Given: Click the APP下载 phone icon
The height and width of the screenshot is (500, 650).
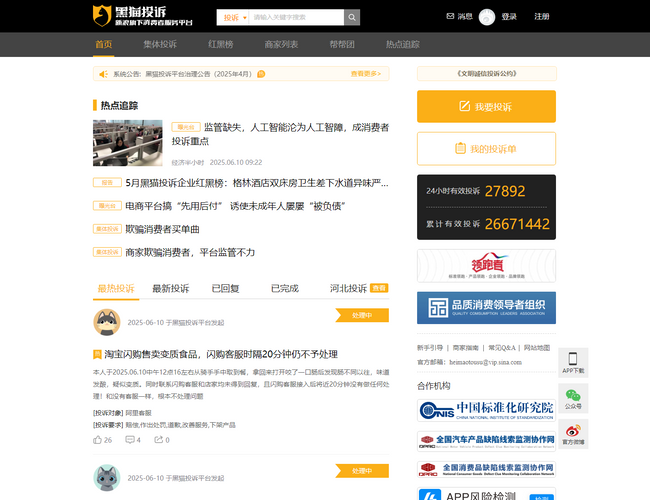Looking at the screenshot, I should click(x=572, y=360).
